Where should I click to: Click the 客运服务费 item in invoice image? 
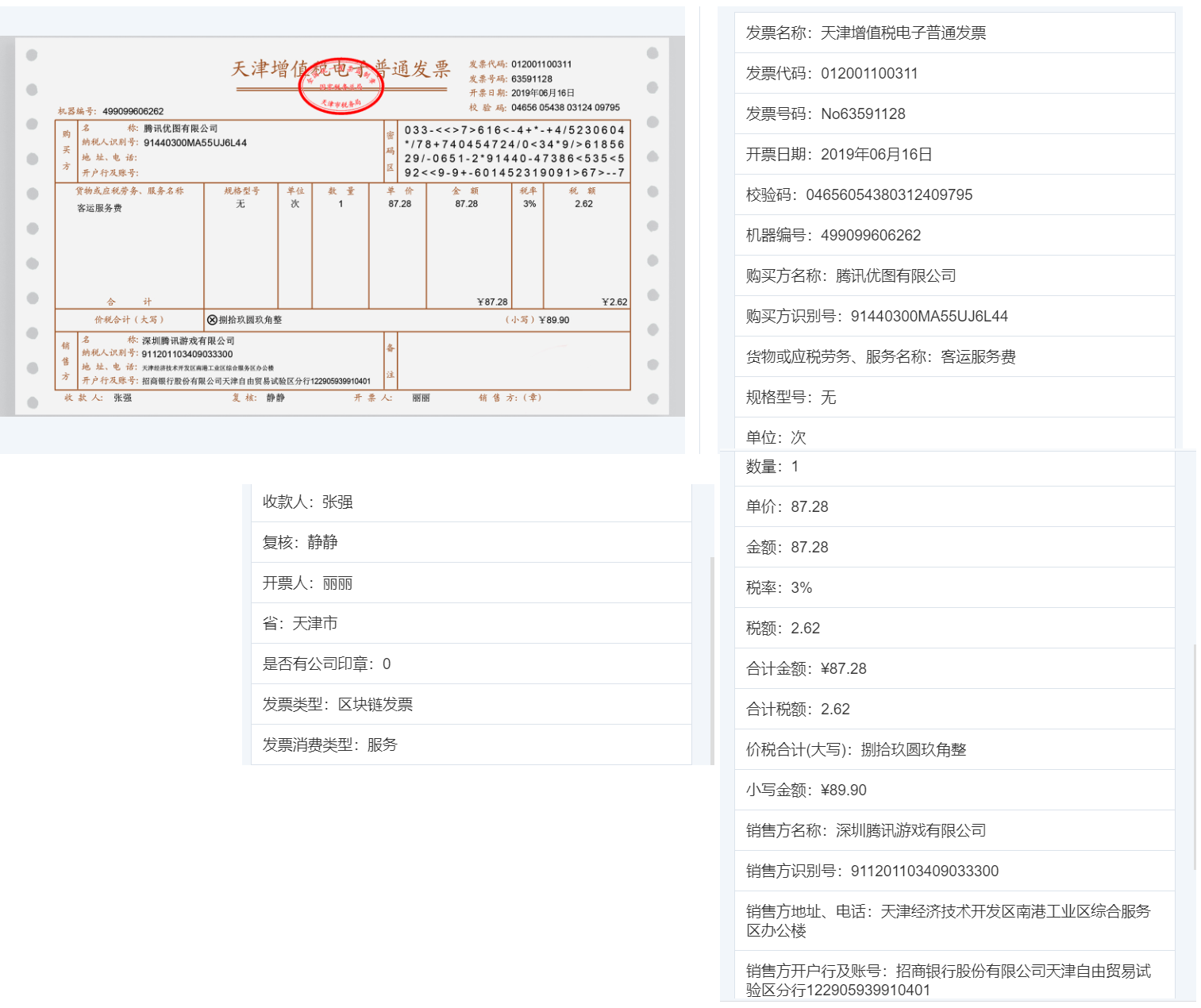(x=100, y=208)
